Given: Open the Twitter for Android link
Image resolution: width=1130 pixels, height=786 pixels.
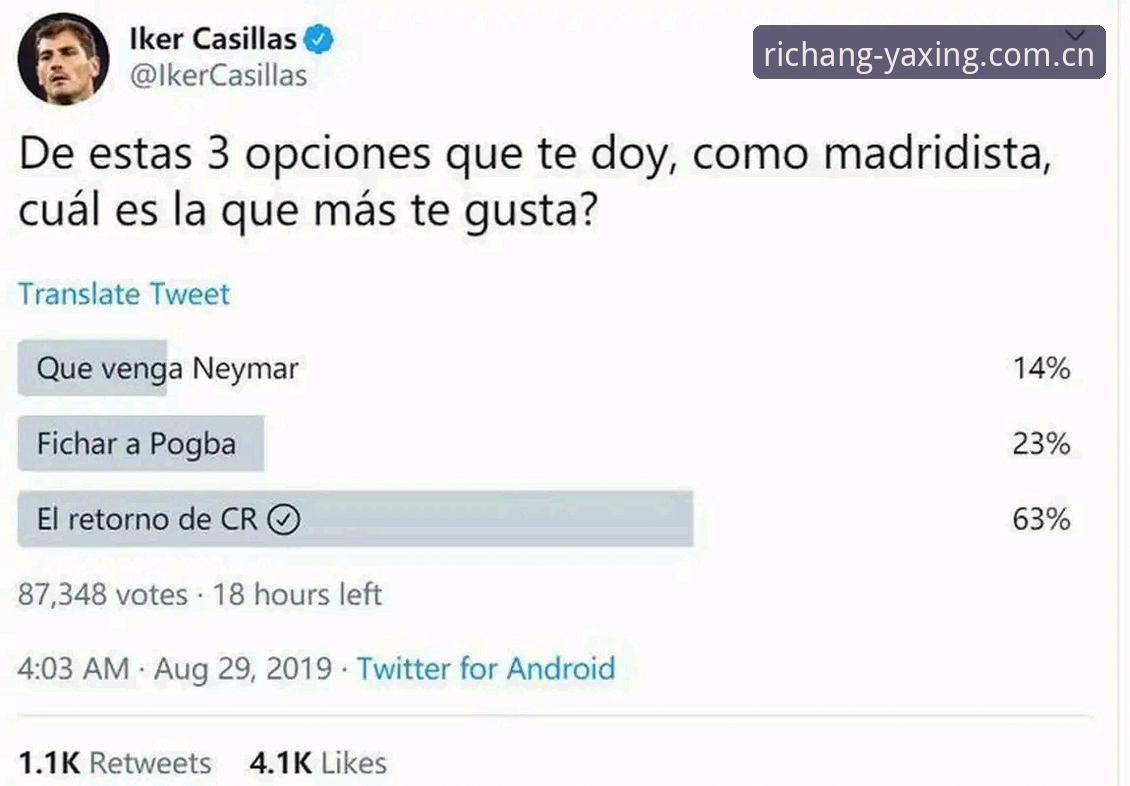Looking at the screenshot, I should 486,669.
